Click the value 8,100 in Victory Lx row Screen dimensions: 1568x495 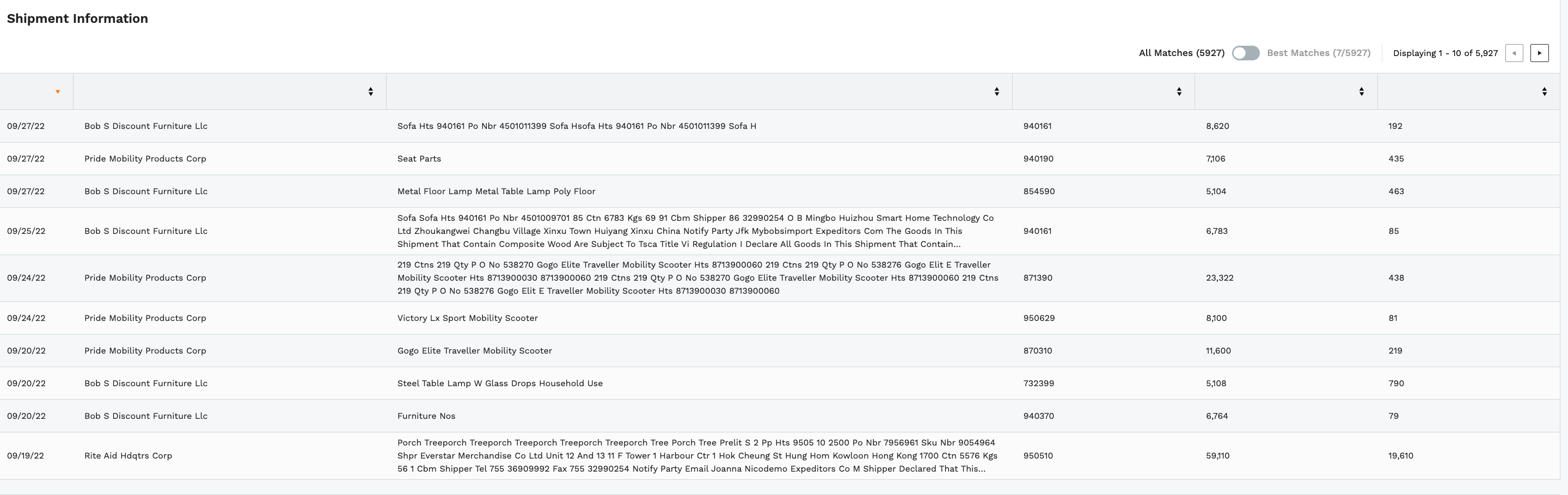click(1216, 318)
